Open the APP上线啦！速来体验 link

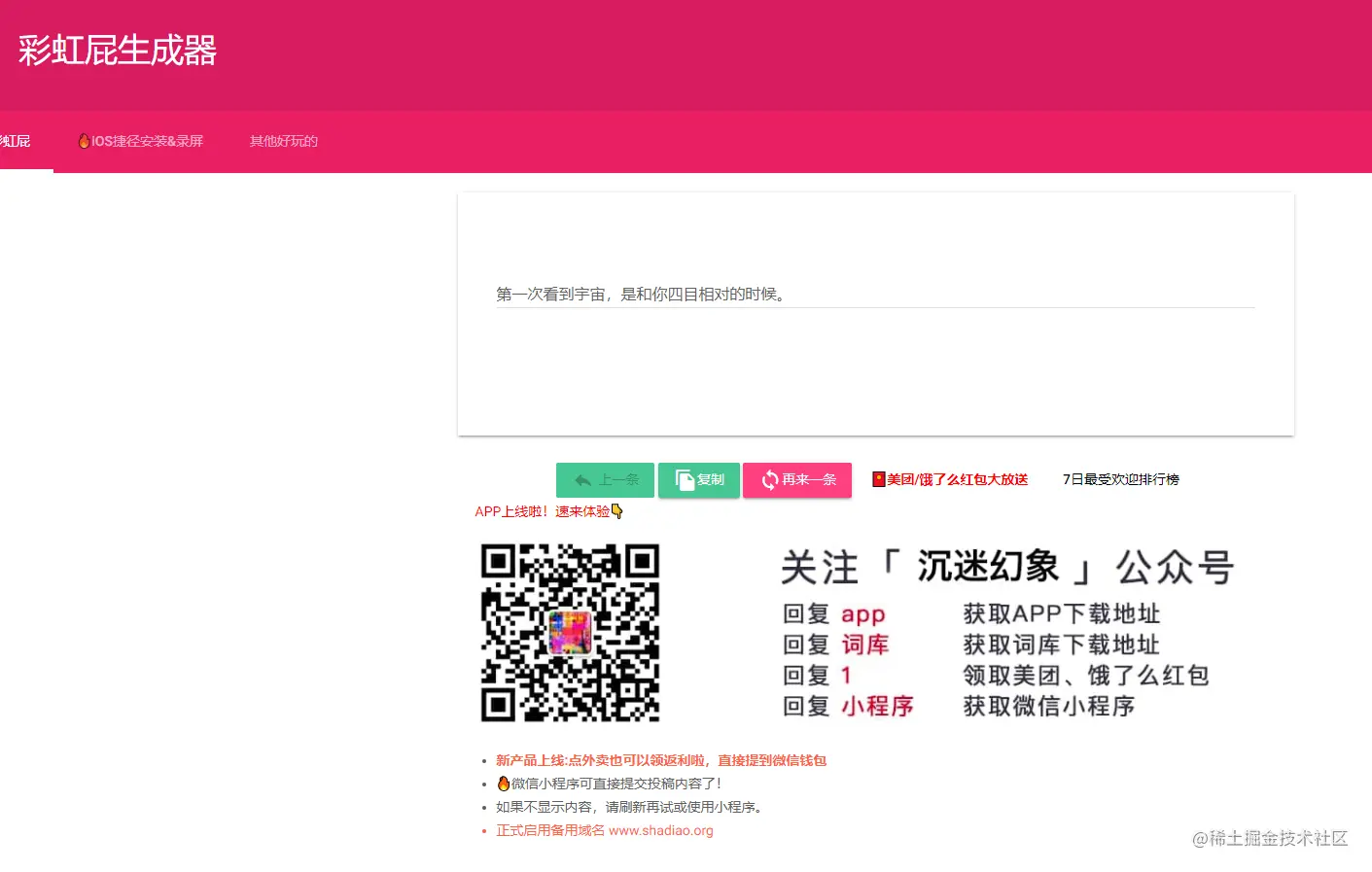[x=548, y=511]
